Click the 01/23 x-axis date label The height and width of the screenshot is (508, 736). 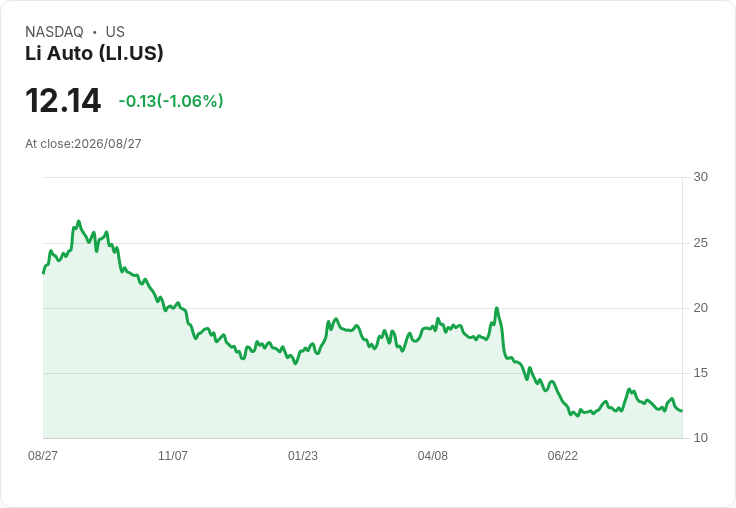click(303, 455)
